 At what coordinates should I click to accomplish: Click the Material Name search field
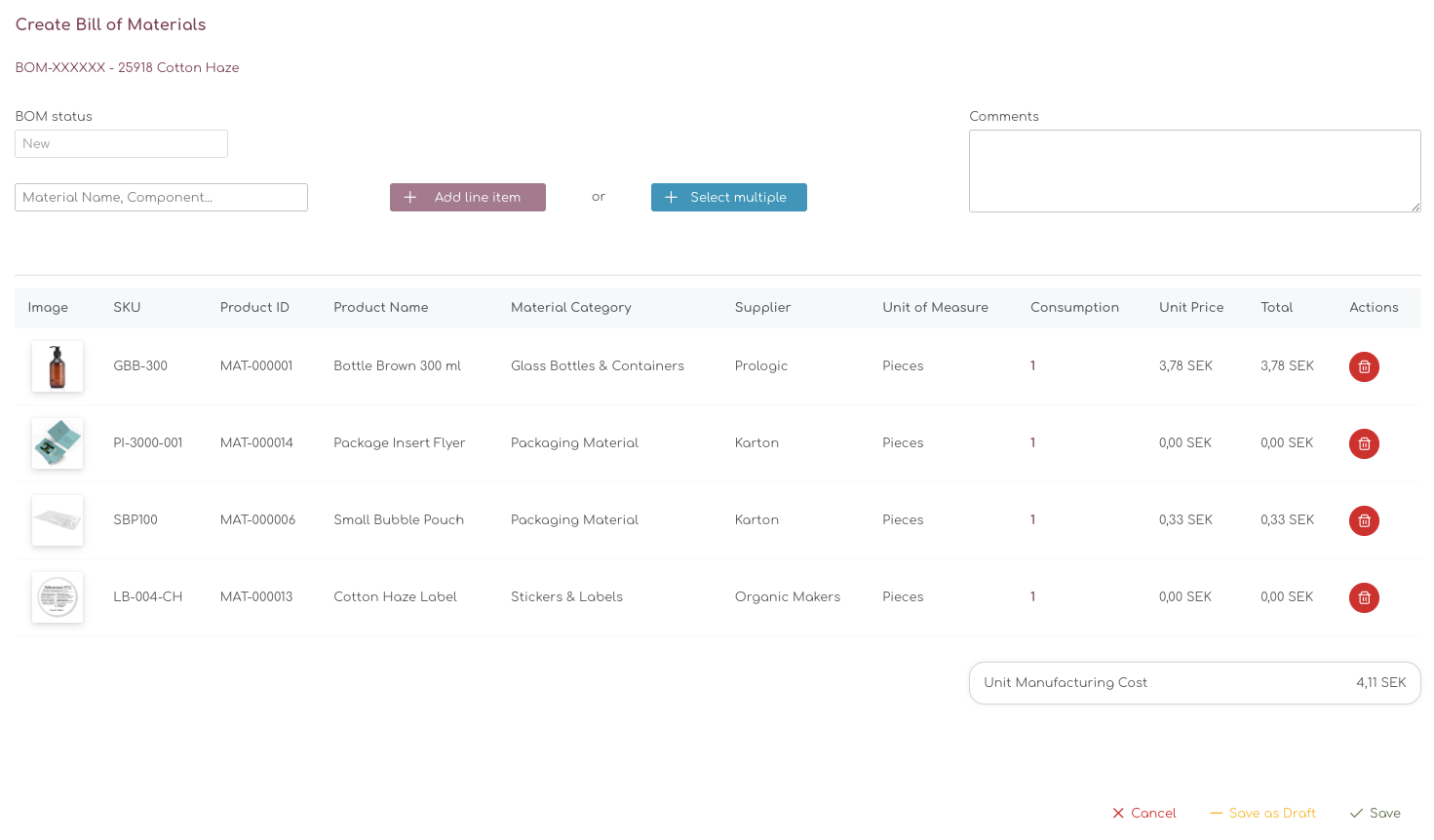161,197
